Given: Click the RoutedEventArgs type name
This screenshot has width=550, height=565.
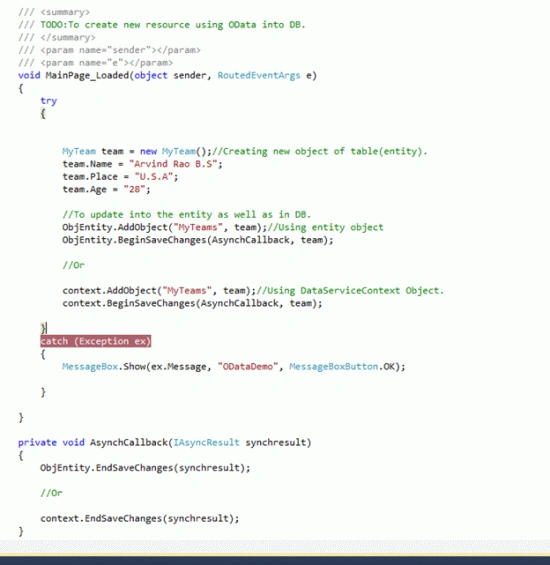Looking at the screenshot, I should point(259,75).
